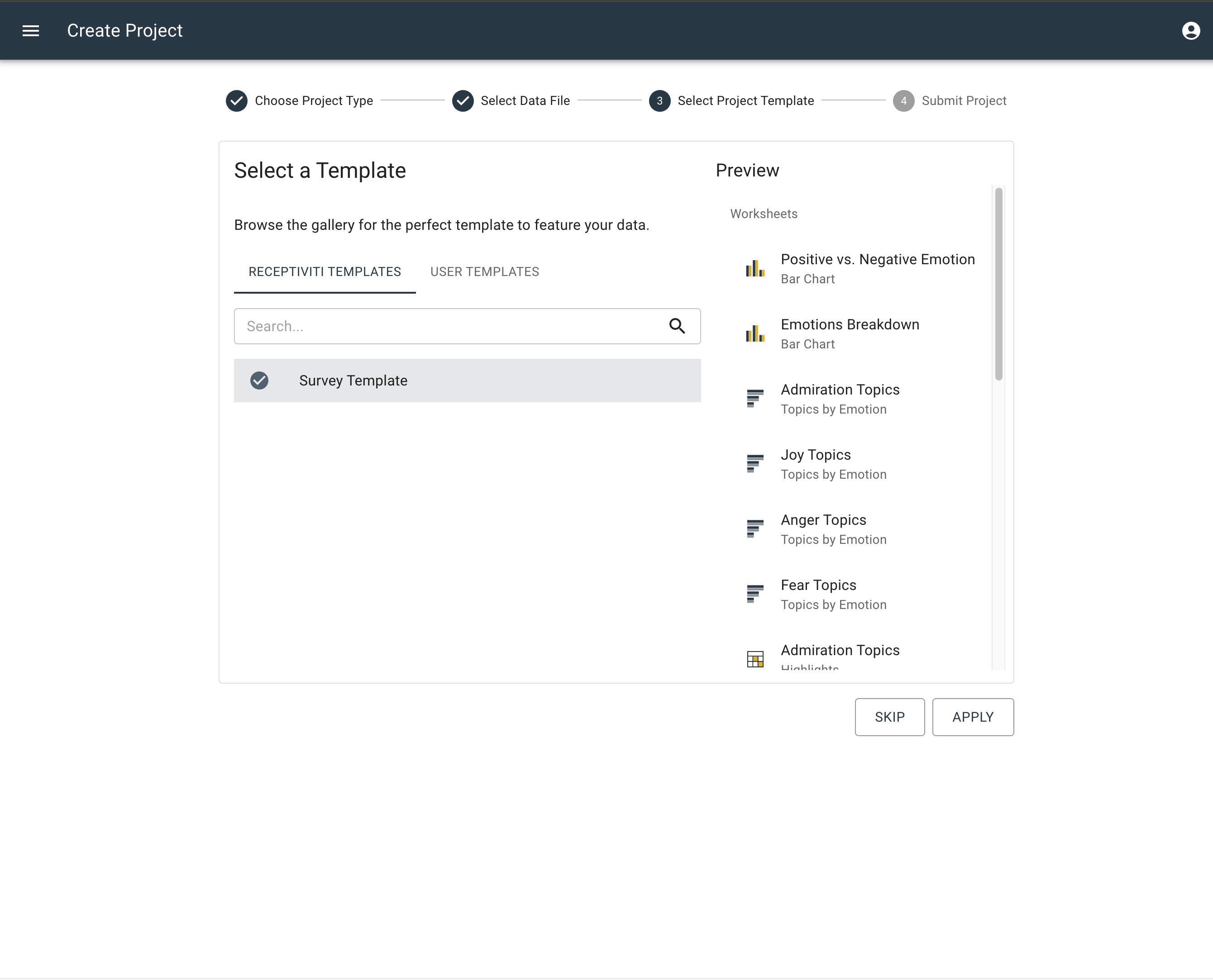Click Emotions Breakdown bar chart icon
Viewport: 1213px width, 980px height.
coord(755,333)
